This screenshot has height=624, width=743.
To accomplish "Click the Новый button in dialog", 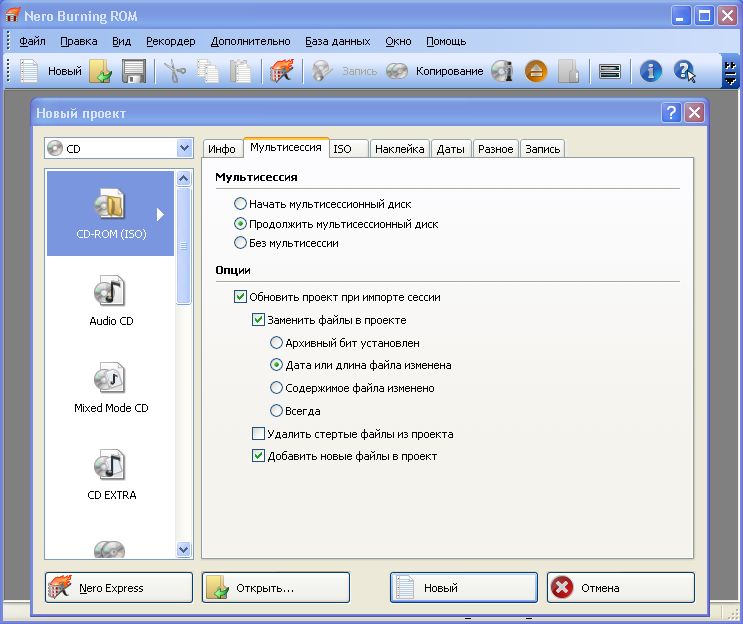I will click(x=464, y=588).
